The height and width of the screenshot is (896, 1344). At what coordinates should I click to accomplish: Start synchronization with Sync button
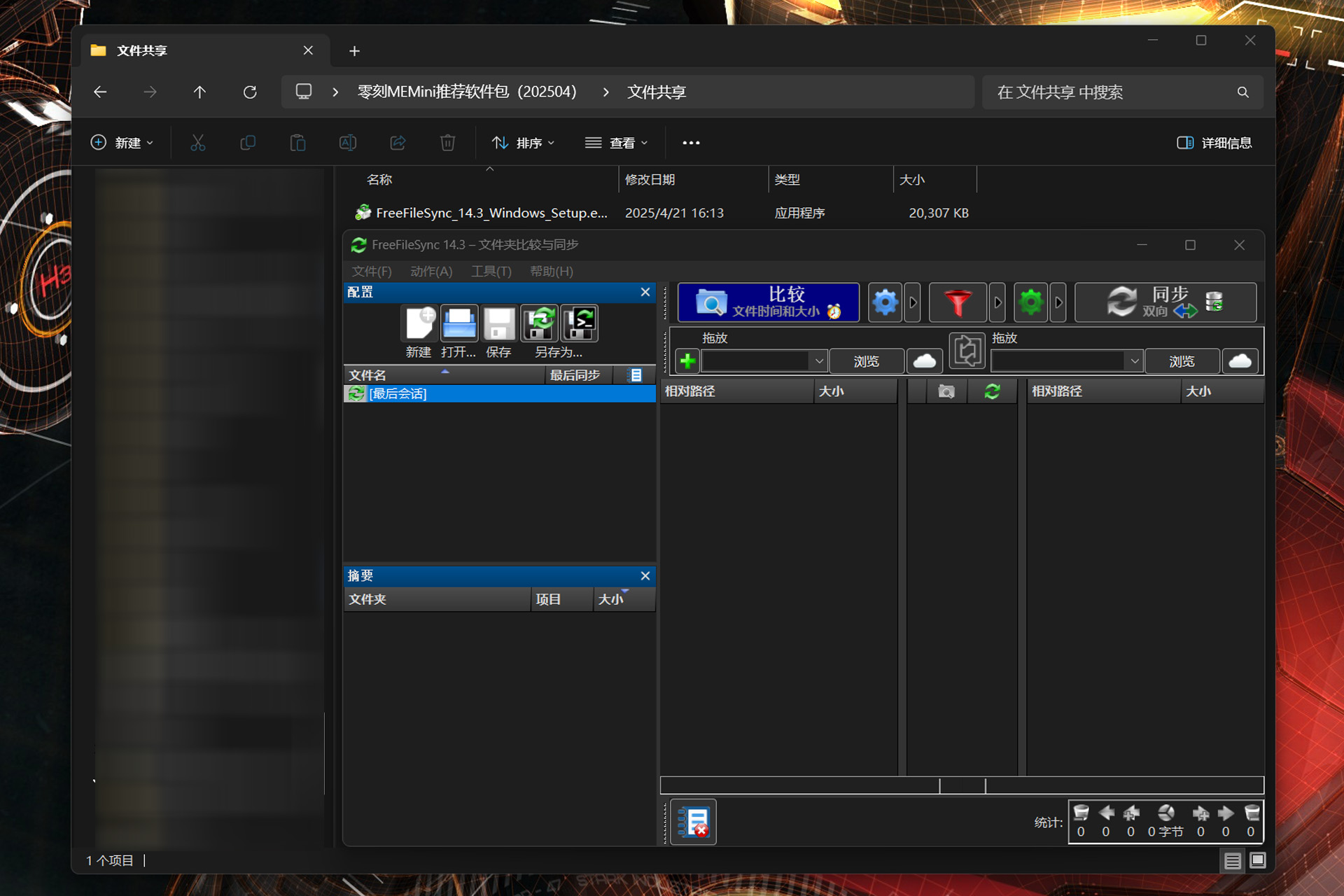click(x=1165, y=302)
